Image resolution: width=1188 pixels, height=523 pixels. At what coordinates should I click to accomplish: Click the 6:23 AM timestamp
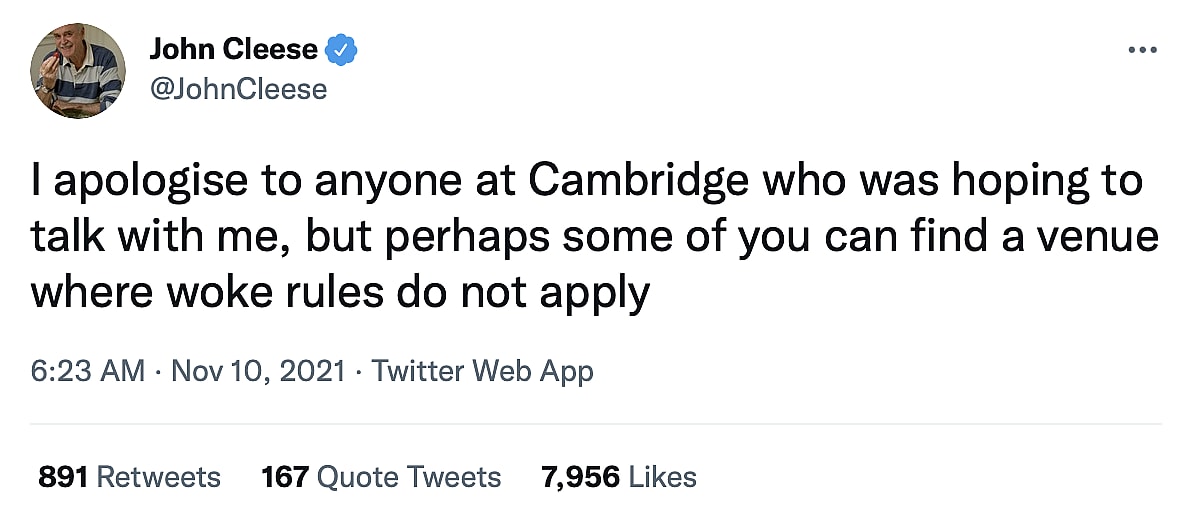point(88,372)
